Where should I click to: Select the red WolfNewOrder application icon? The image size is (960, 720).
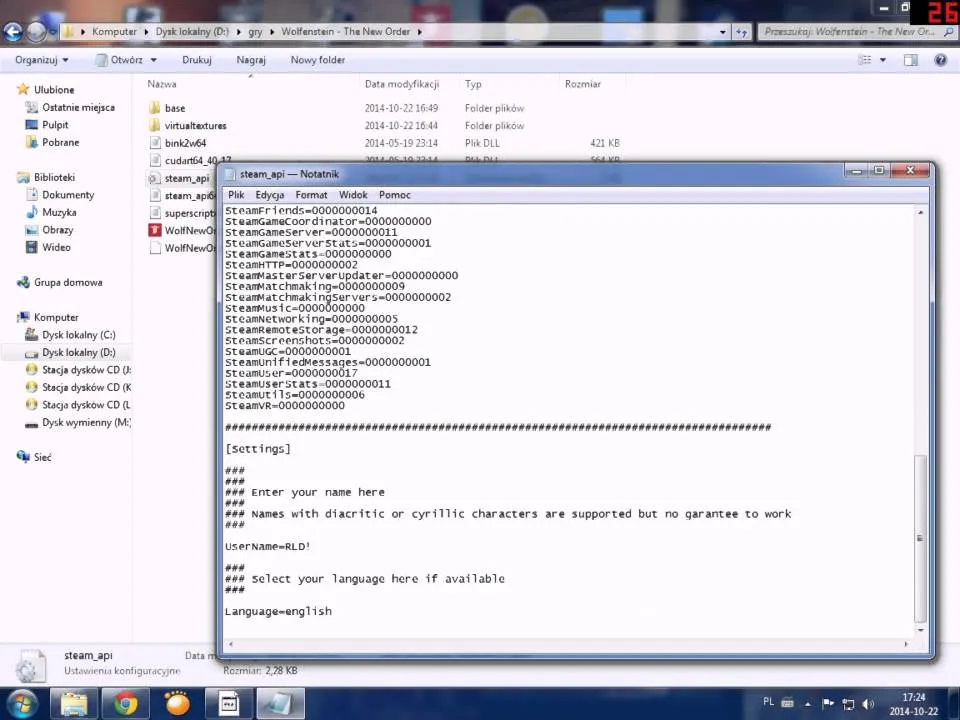(155, 230)
